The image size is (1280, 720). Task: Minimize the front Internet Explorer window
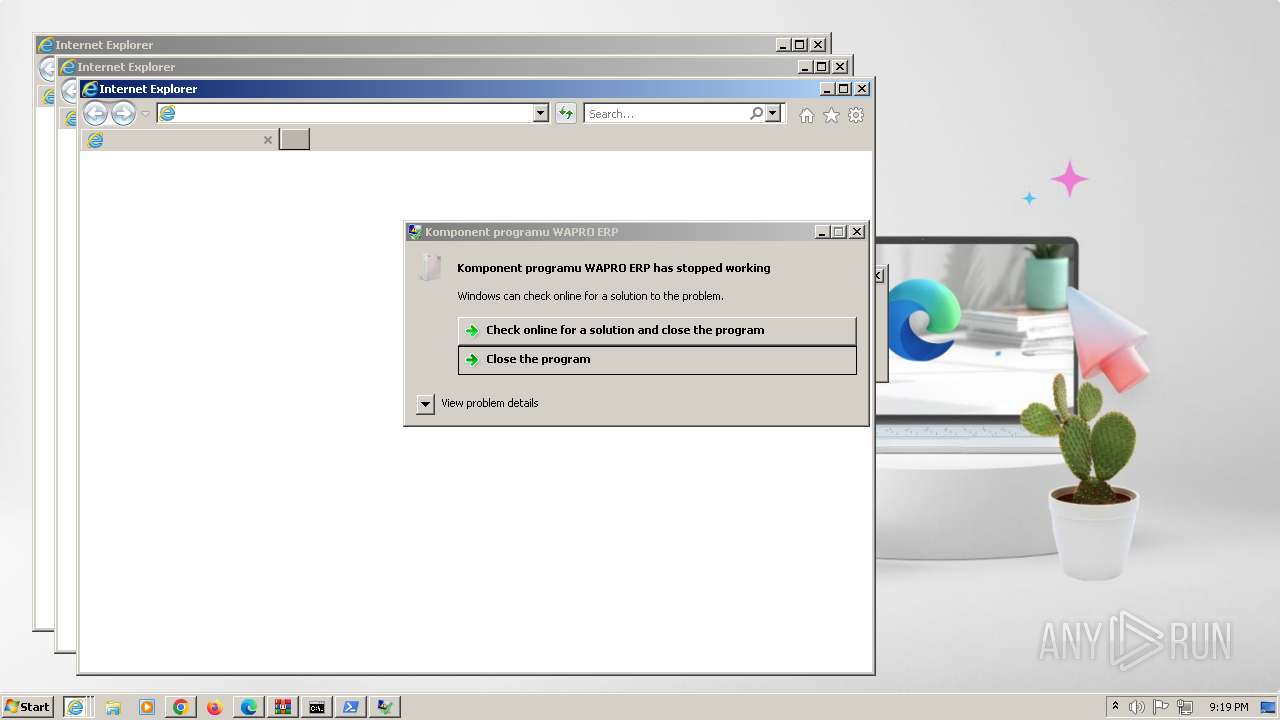click(827, 89)
